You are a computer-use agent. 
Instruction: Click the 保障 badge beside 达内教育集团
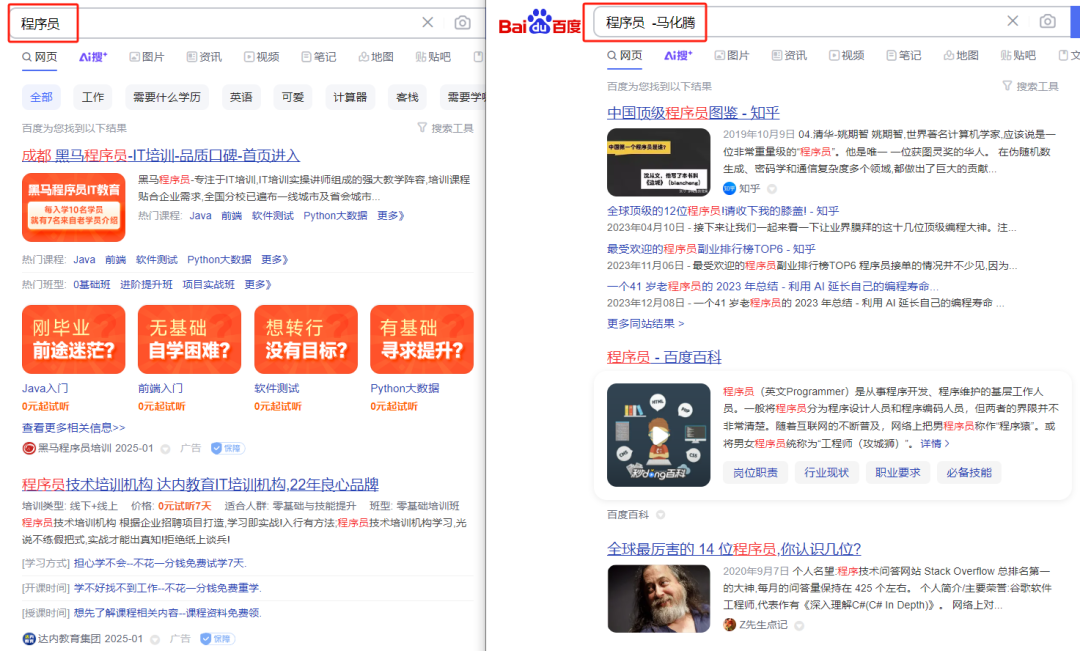[x=217, y=639]
